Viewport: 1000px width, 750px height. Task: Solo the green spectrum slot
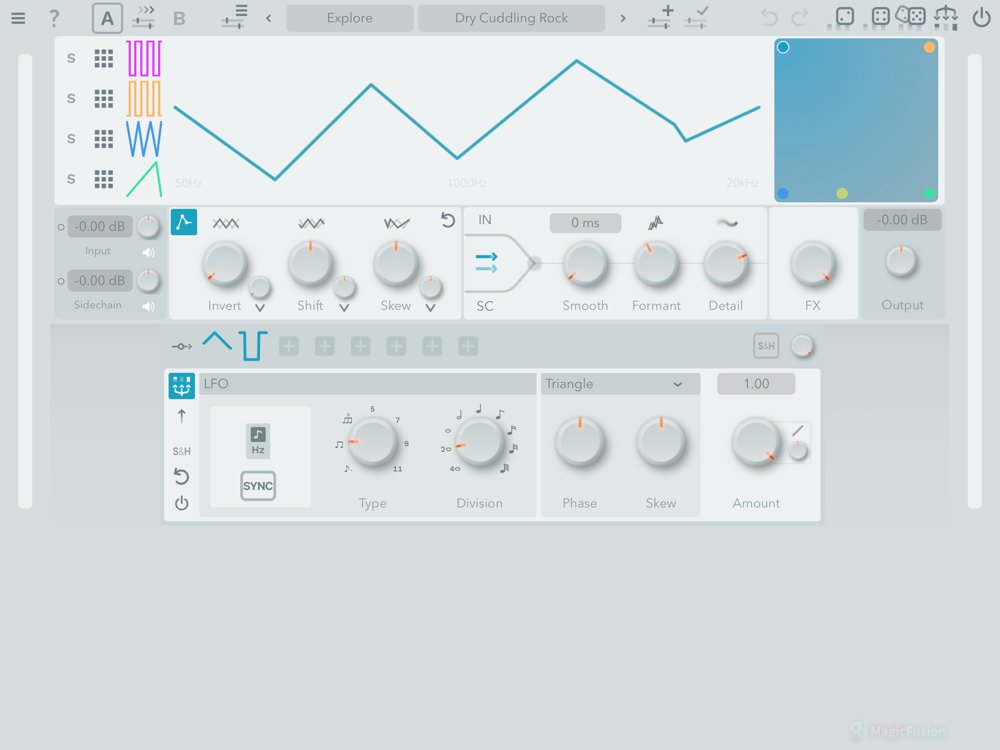click(71, 179)
